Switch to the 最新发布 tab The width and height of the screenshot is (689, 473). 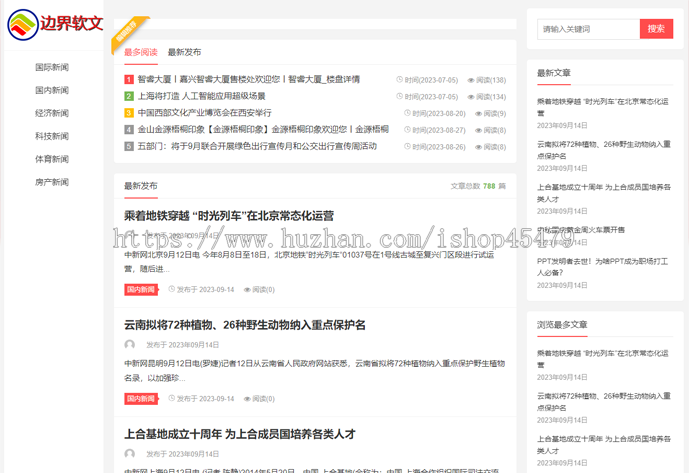tap(185, 52)
